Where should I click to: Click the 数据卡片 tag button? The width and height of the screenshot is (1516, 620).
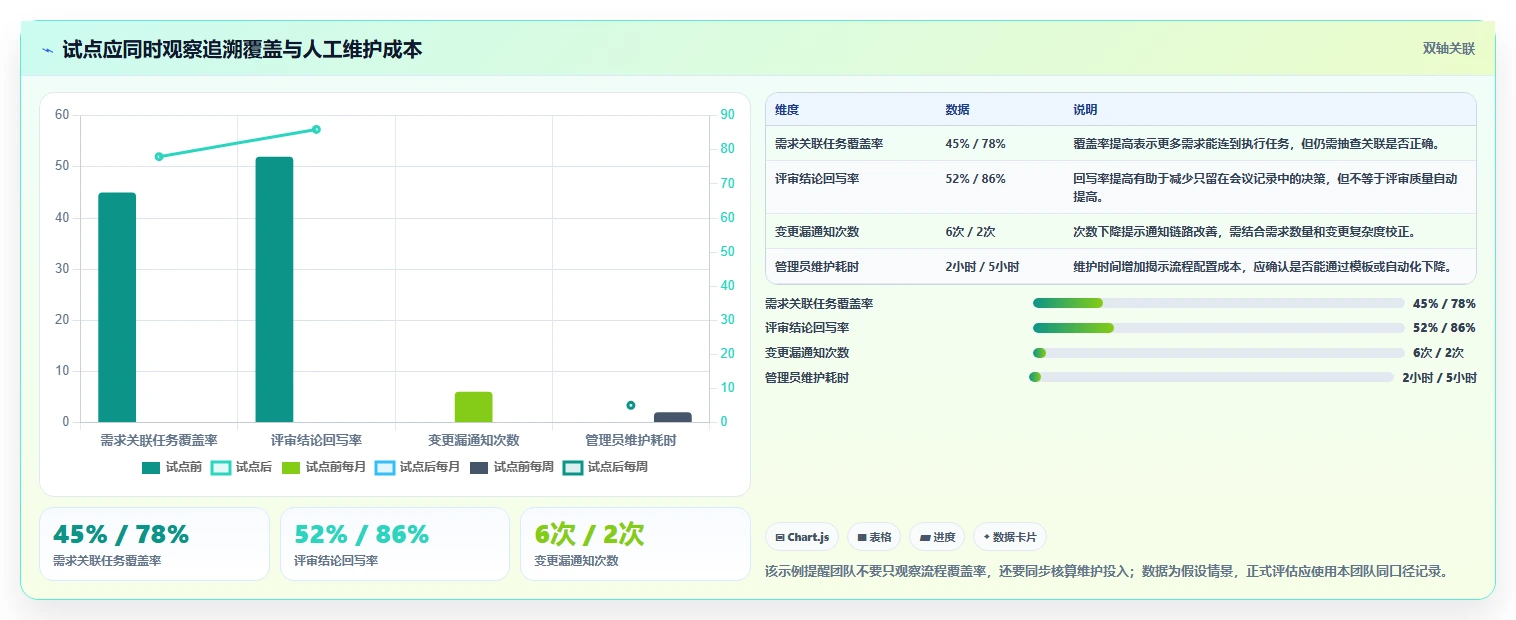pyautogui.click(x=1010, y=537)
